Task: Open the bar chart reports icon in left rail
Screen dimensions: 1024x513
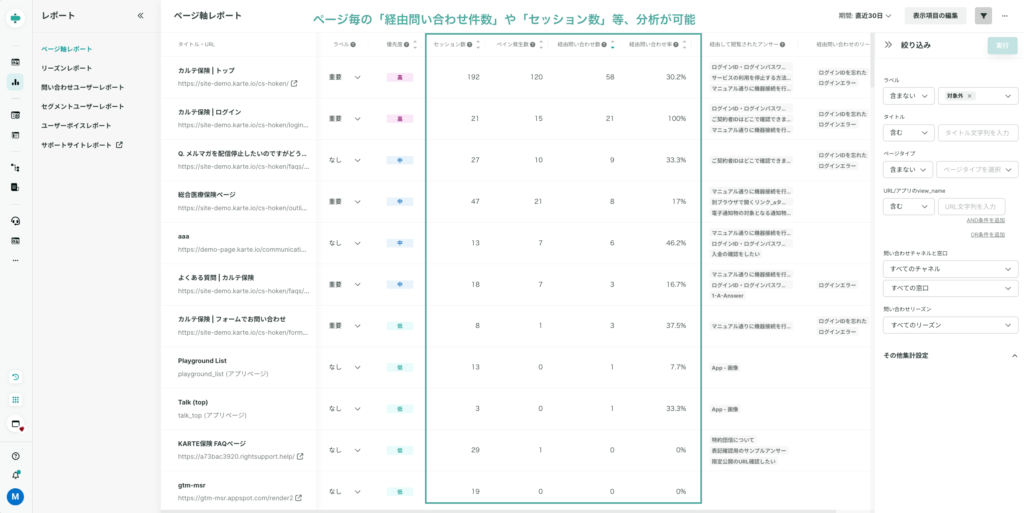Action: (15, 82)
